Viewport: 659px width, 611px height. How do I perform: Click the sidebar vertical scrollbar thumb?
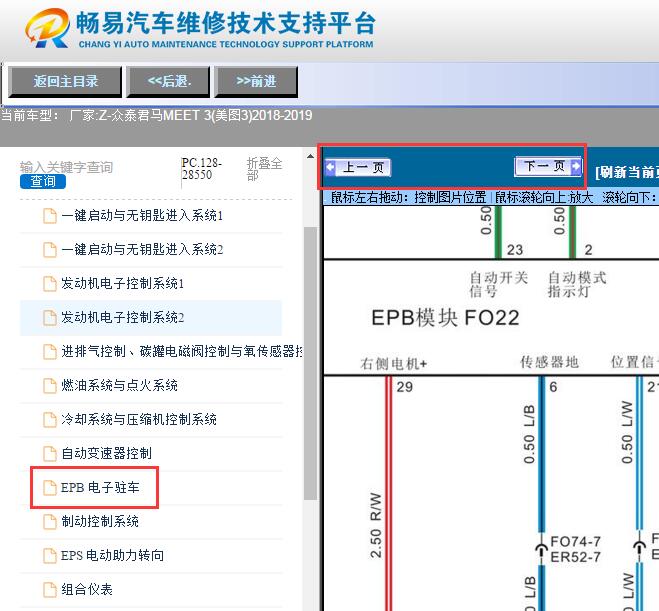tap(310, 363)
